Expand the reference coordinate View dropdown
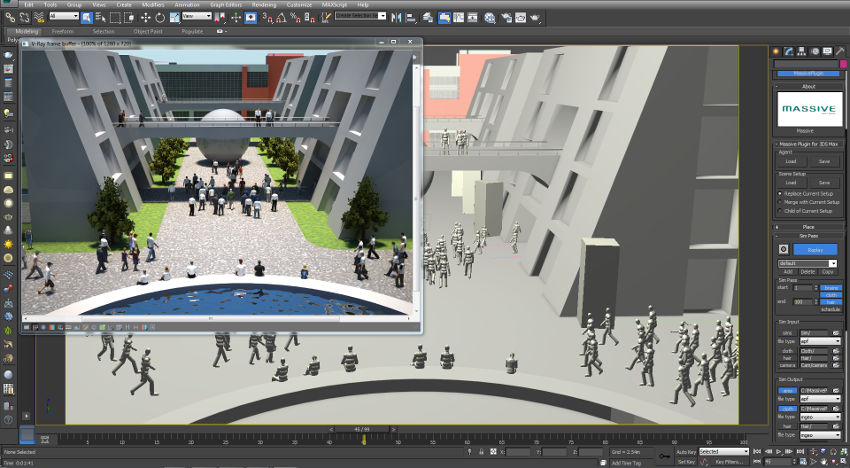850x468 pixels. [196, 17]
